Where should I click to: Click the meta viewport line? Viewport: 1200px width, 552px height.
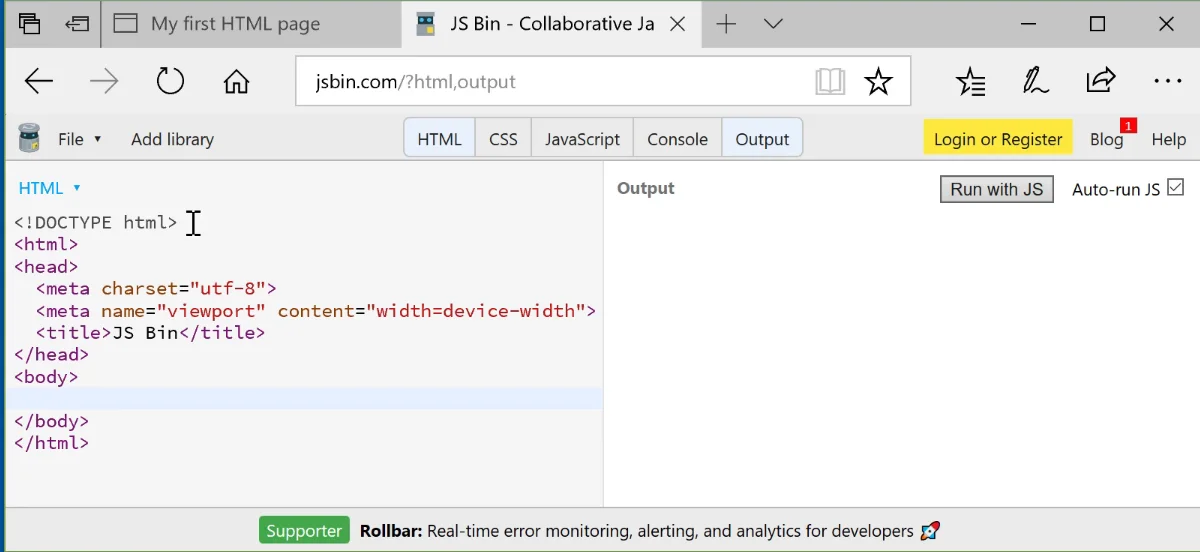315,310
